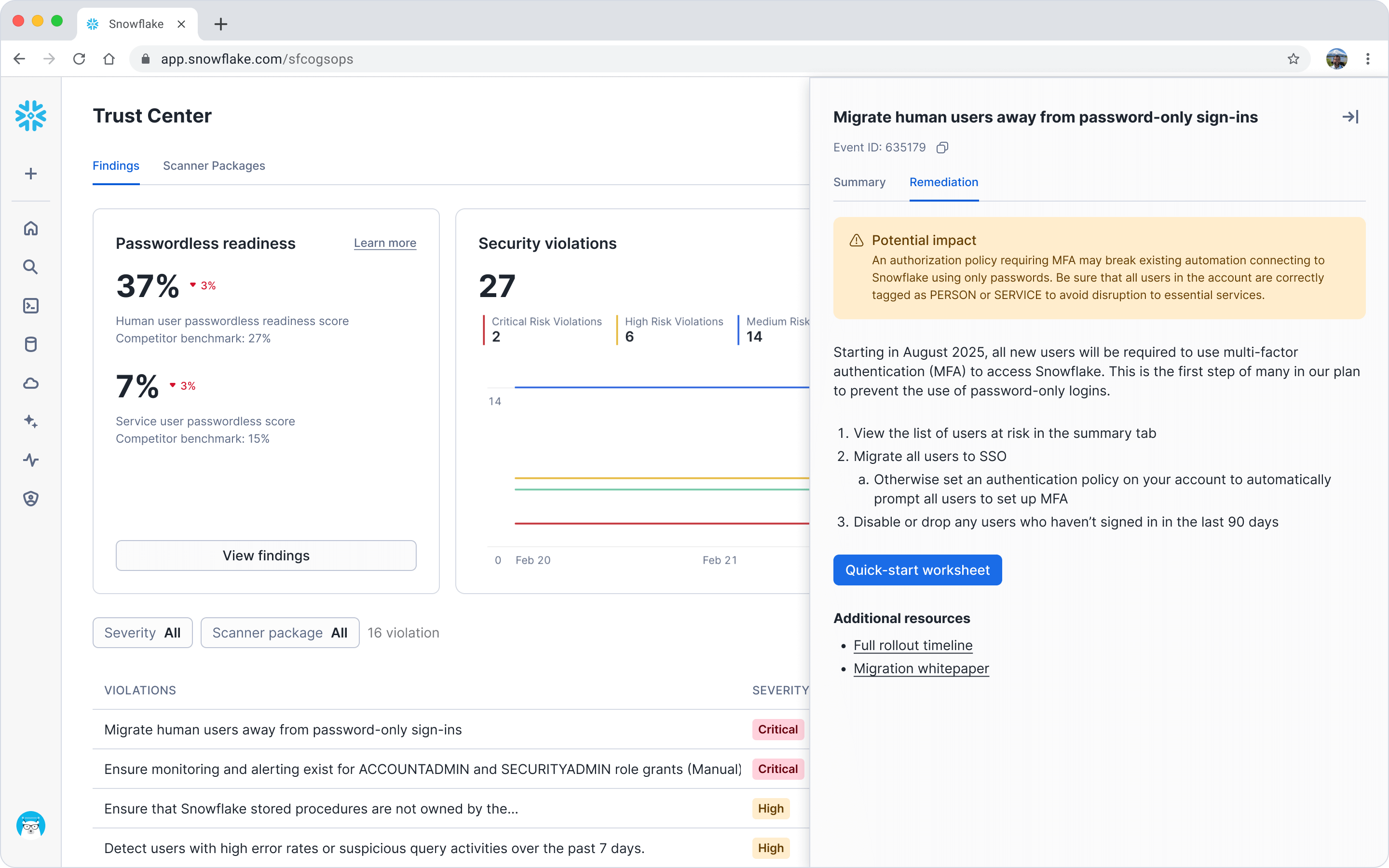
Task: Click the Snowflake logo
Action: pyautogui.click(x=31, y=115)
